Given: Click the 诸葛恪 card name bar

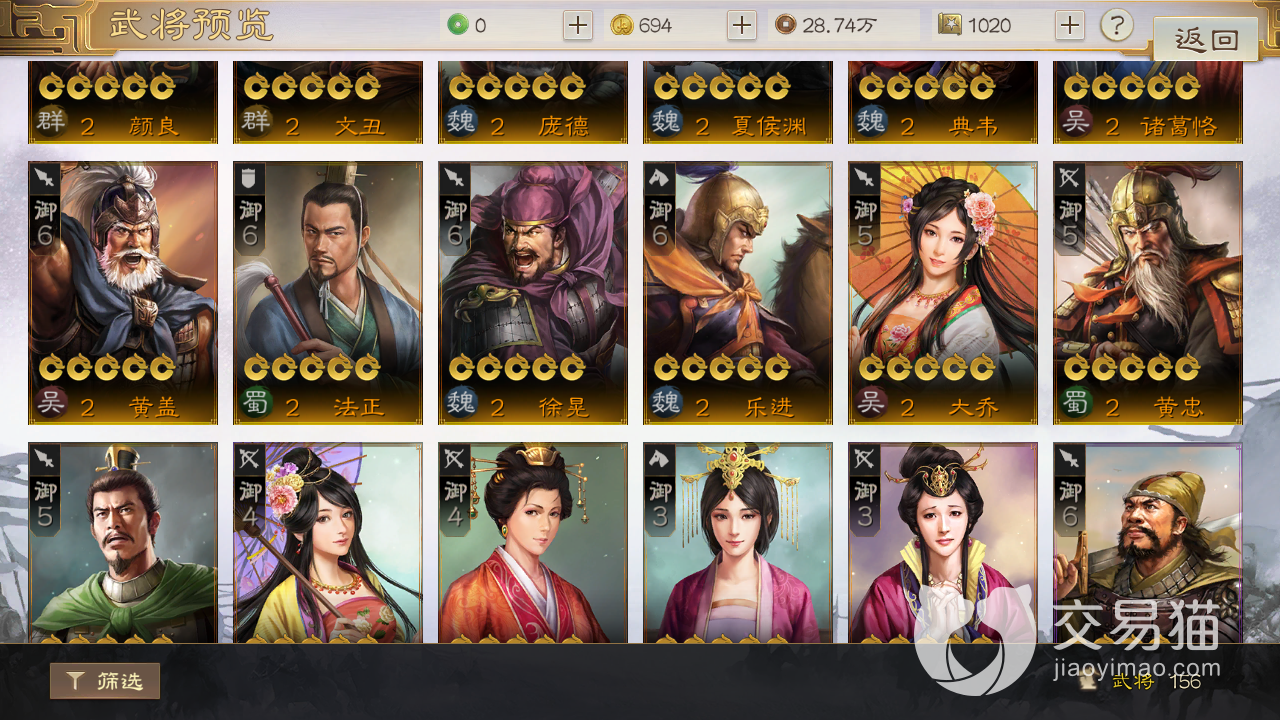Looking at the screenshot, I should (x=1148, y=126).
